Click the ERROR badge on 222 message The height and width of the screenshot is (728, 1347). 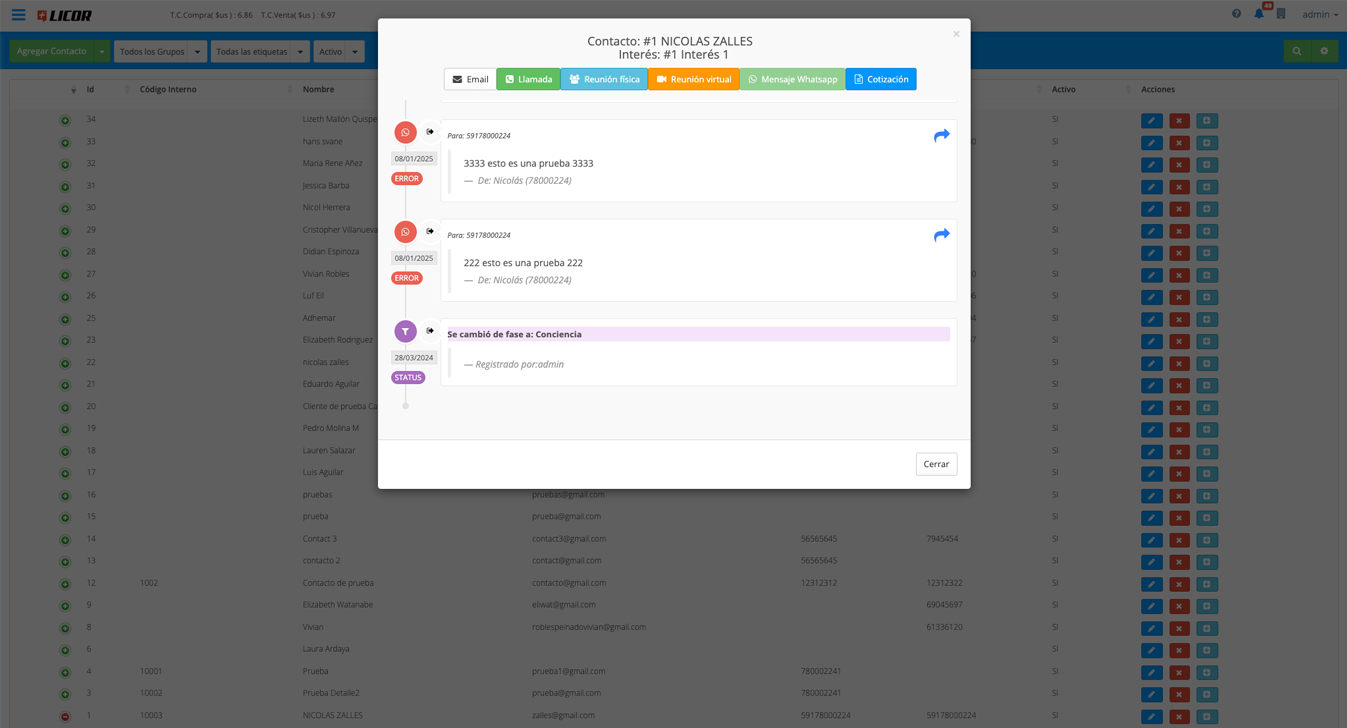[407, 278]
